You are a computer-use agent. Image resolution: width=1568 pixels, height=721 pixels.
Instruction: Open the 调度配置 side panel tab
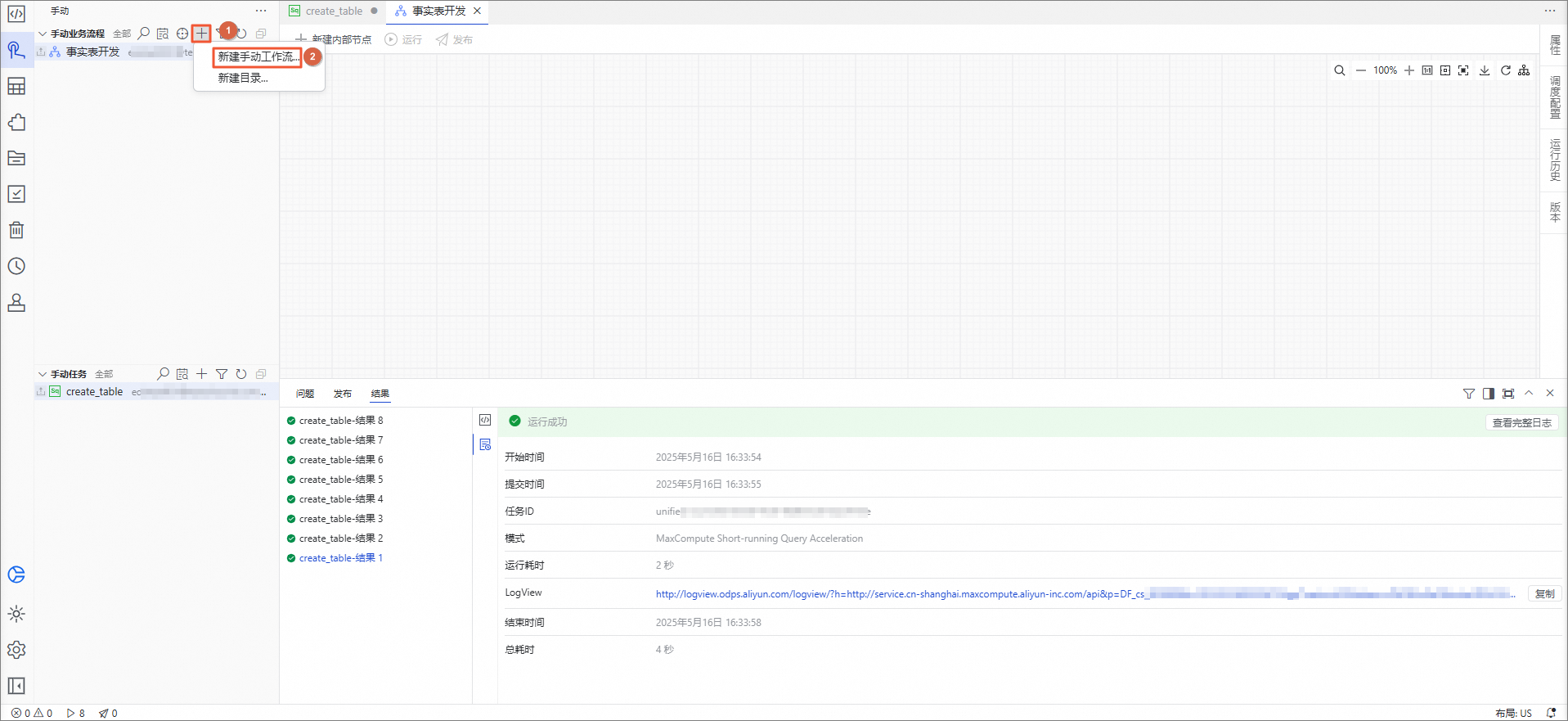point(1555,97)
